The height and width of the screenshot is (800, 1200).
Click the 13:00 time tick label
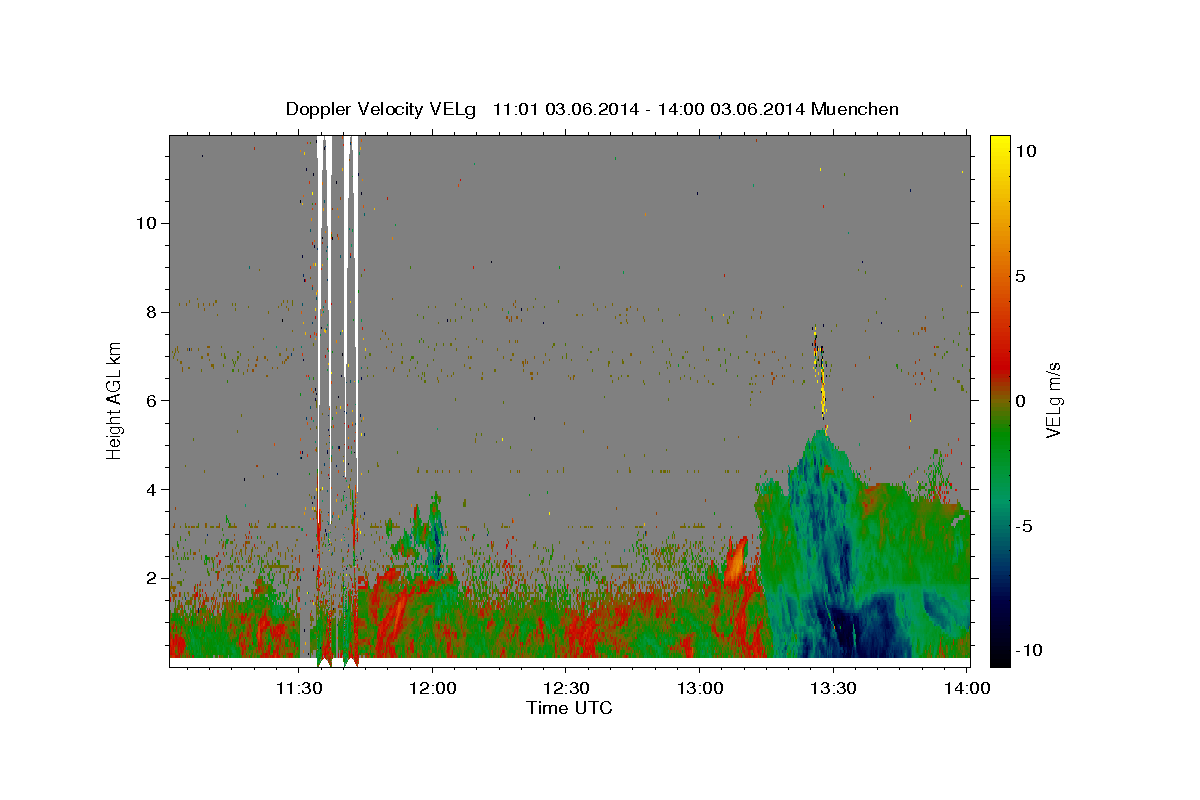click(698, 688)
